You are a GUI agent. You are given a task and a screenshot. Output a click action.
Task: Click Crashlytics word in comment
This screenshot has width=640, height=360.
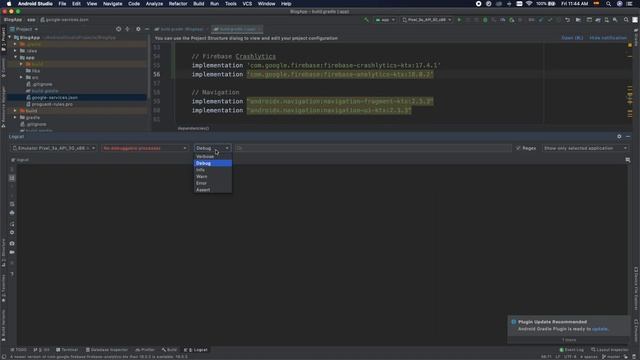point(256,56)
